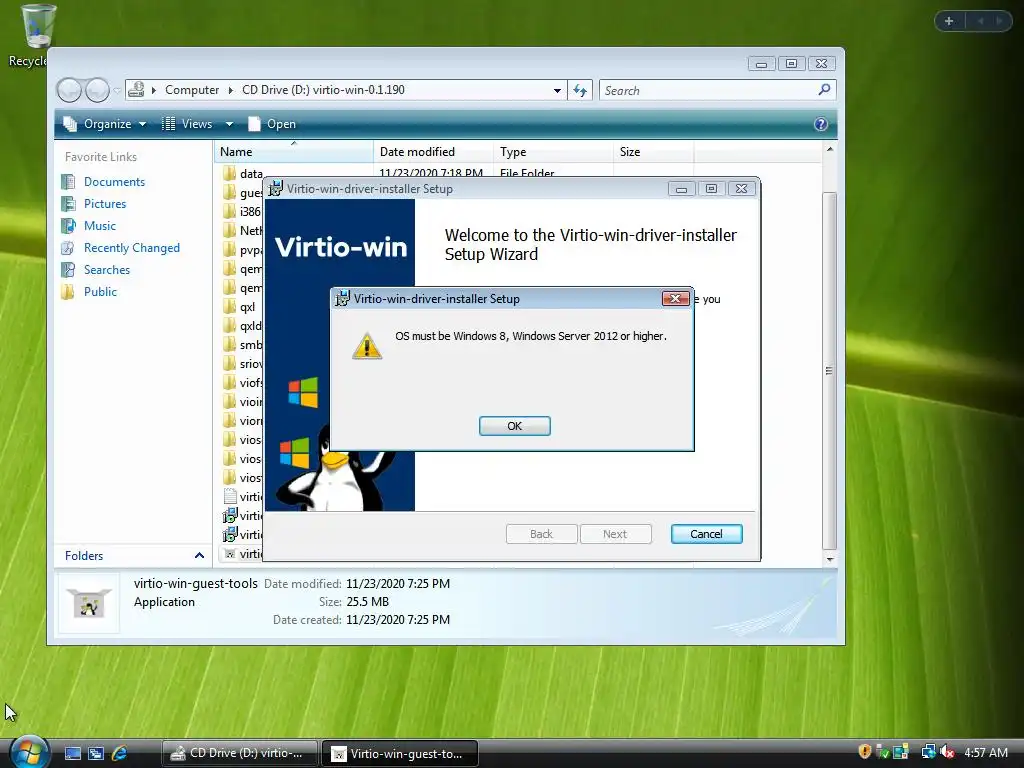
Task: Select the qxl folder icon
Action: coord(229,306)
